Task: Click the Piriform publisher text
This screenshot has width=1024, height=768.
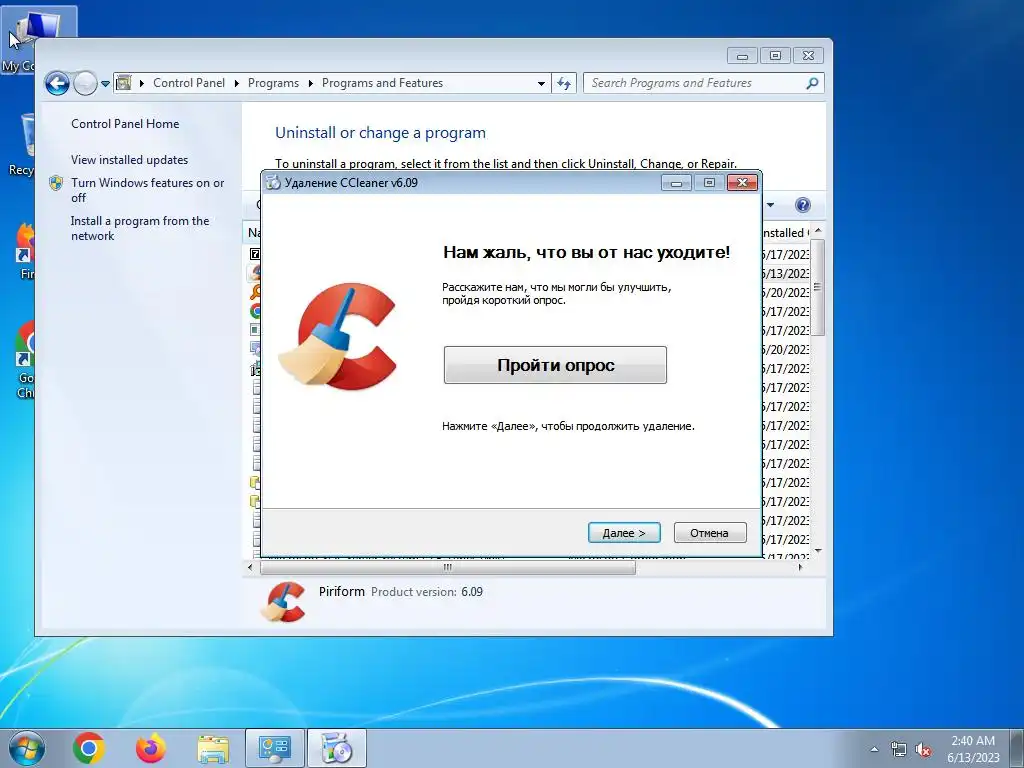Action: pos(342,592)
